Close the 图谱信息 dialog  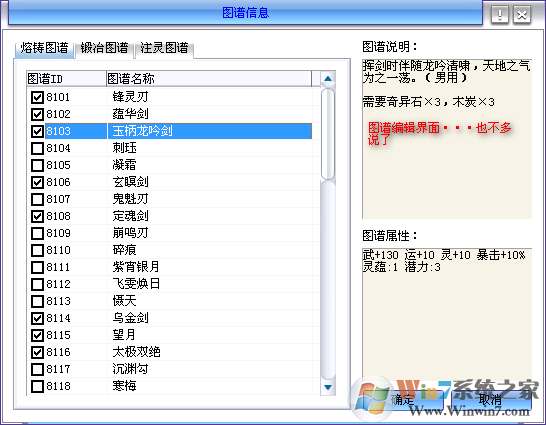522,15
